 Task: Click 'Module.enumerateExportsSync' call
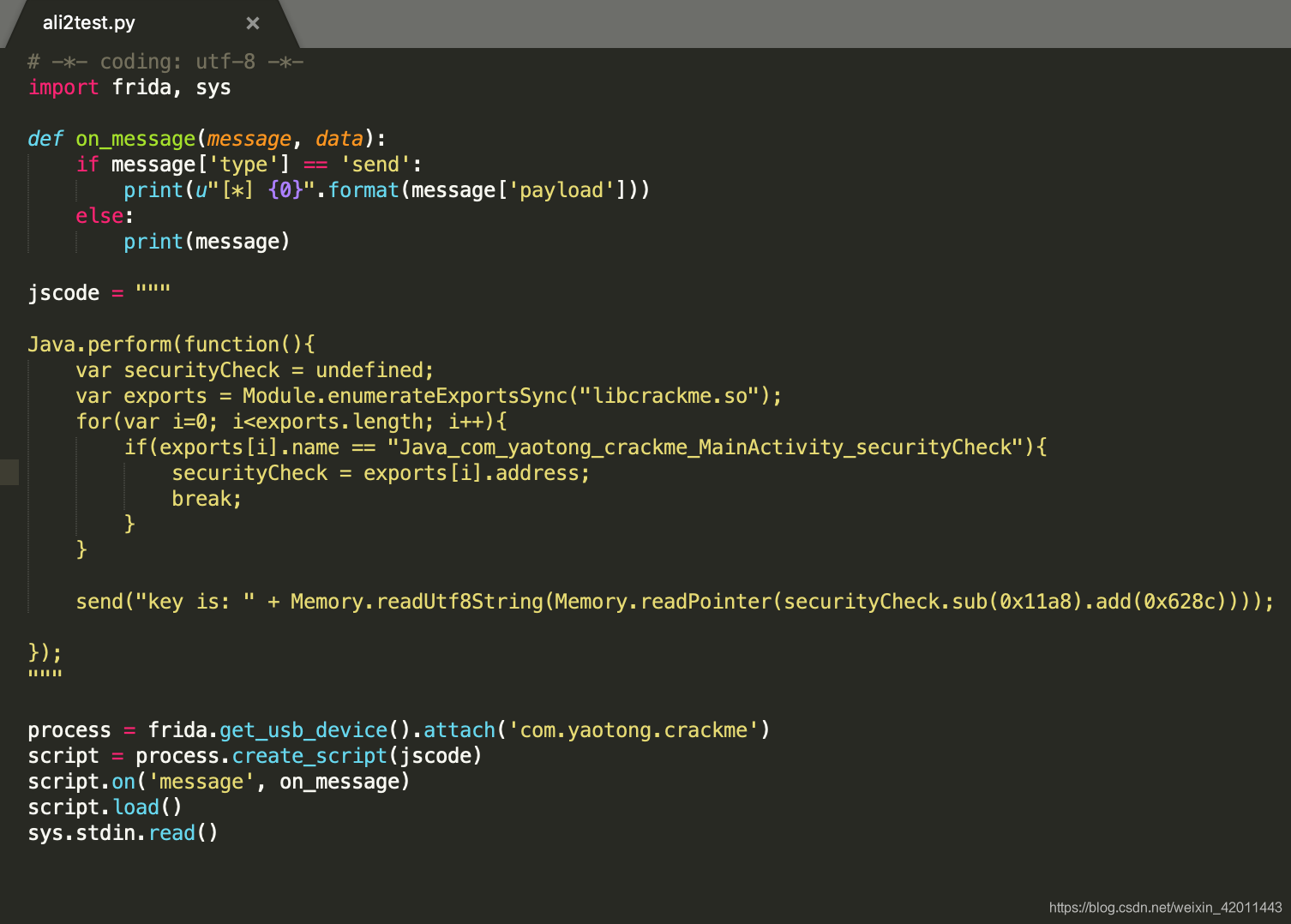(405, 396)
